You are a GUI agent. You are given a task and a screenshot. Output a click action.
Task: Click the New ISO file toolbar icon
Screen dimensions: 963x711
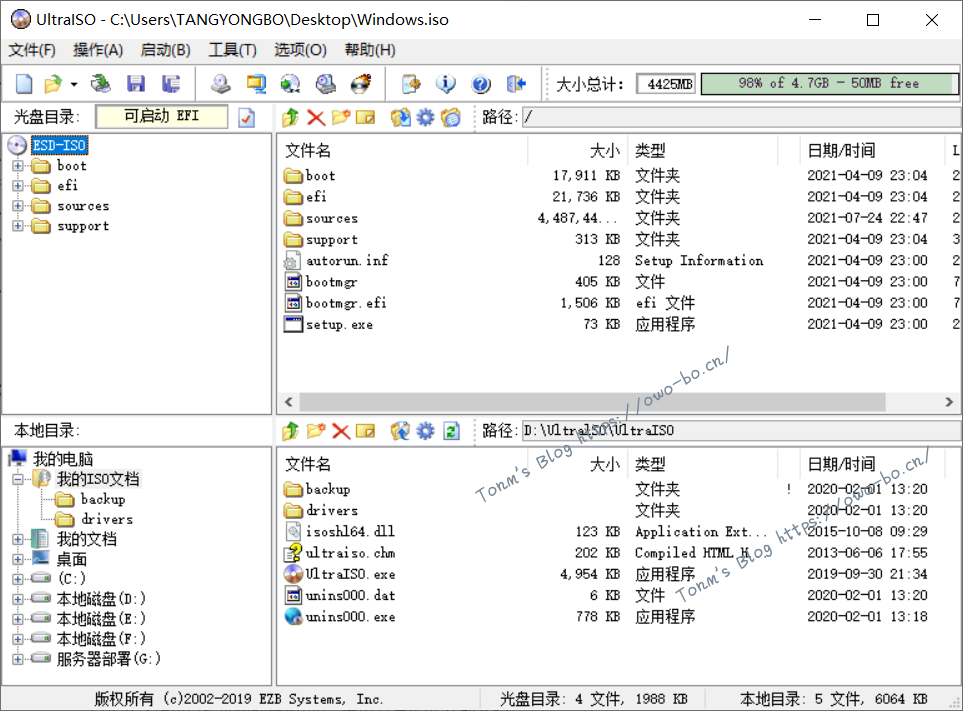click(24, 84)
